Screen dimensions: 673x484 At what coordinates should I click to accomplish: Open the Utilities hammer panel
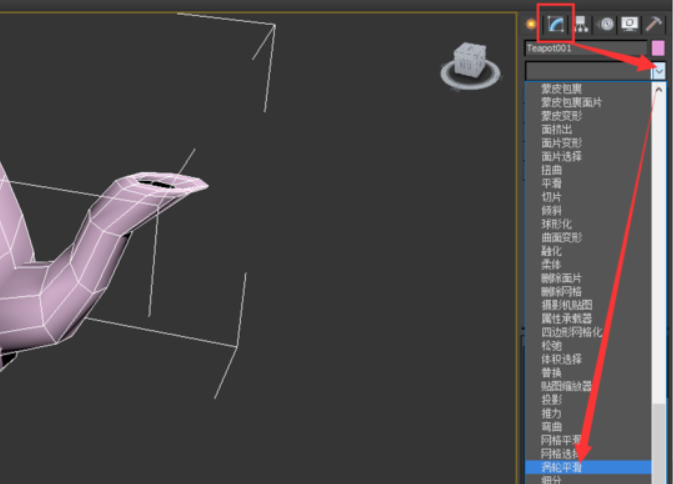pos(655,24)
